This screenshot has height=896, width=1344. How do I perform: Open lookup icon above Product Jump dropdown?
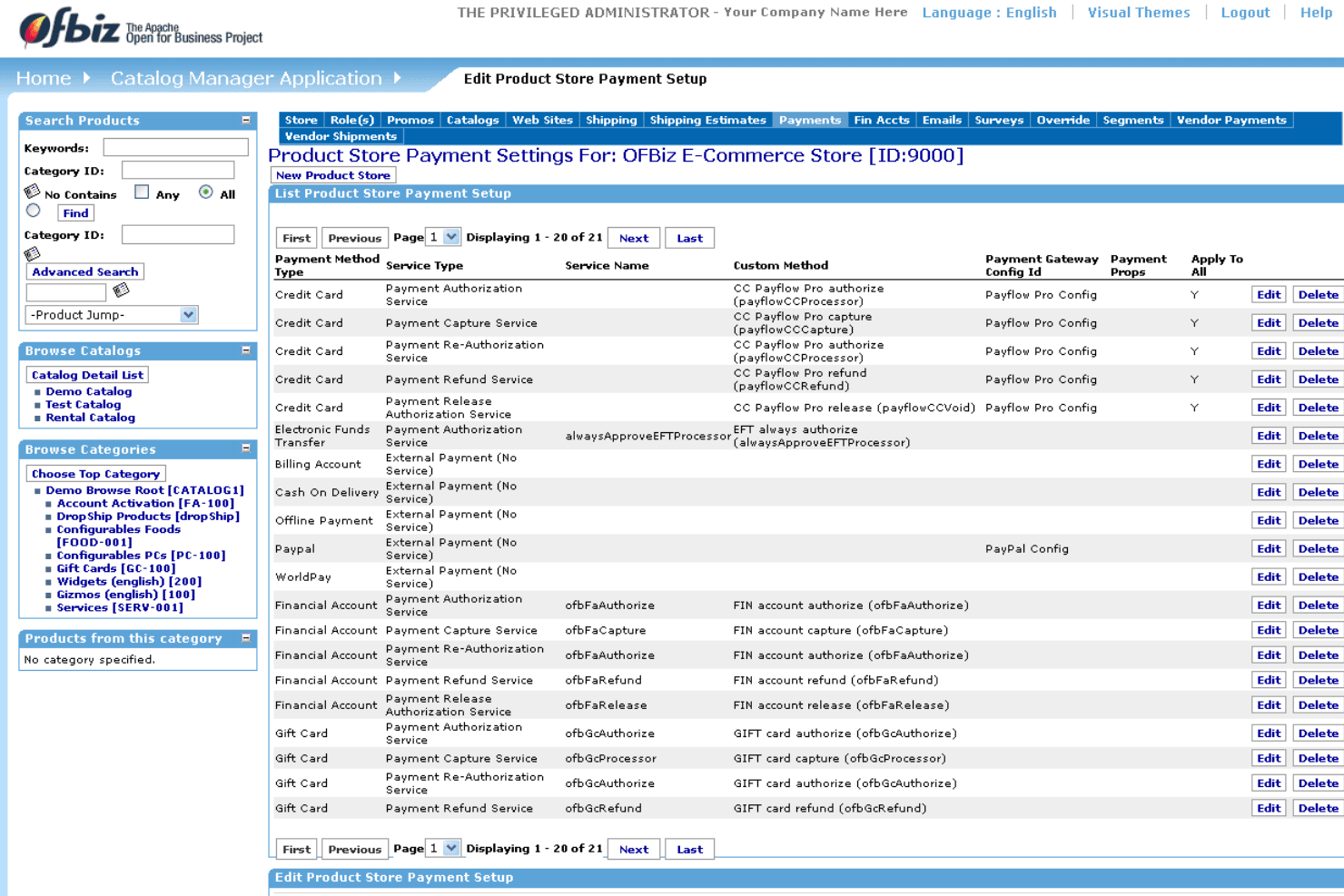click(121, 290)
